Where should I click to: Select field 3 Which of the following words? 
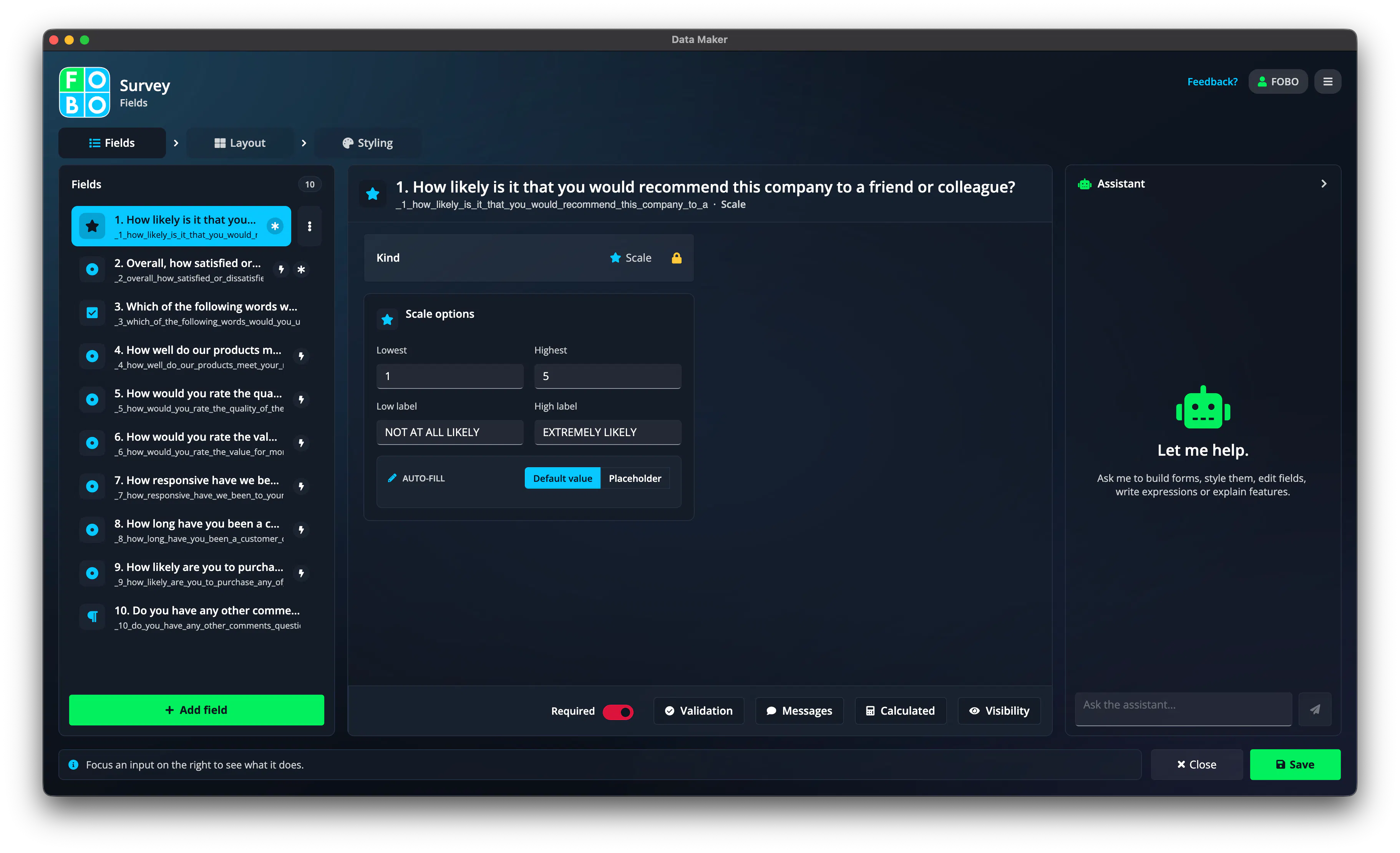pos(197,313)
